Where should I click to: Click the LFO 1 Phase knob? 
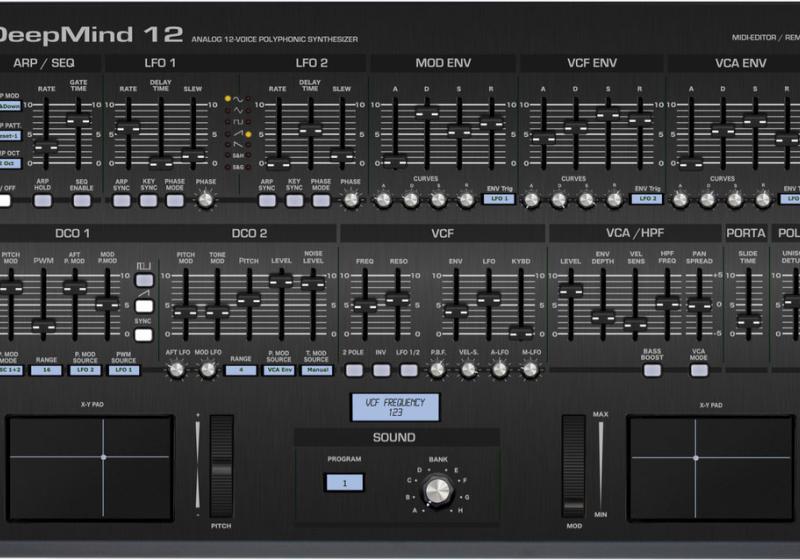click(x=206, y=199)
